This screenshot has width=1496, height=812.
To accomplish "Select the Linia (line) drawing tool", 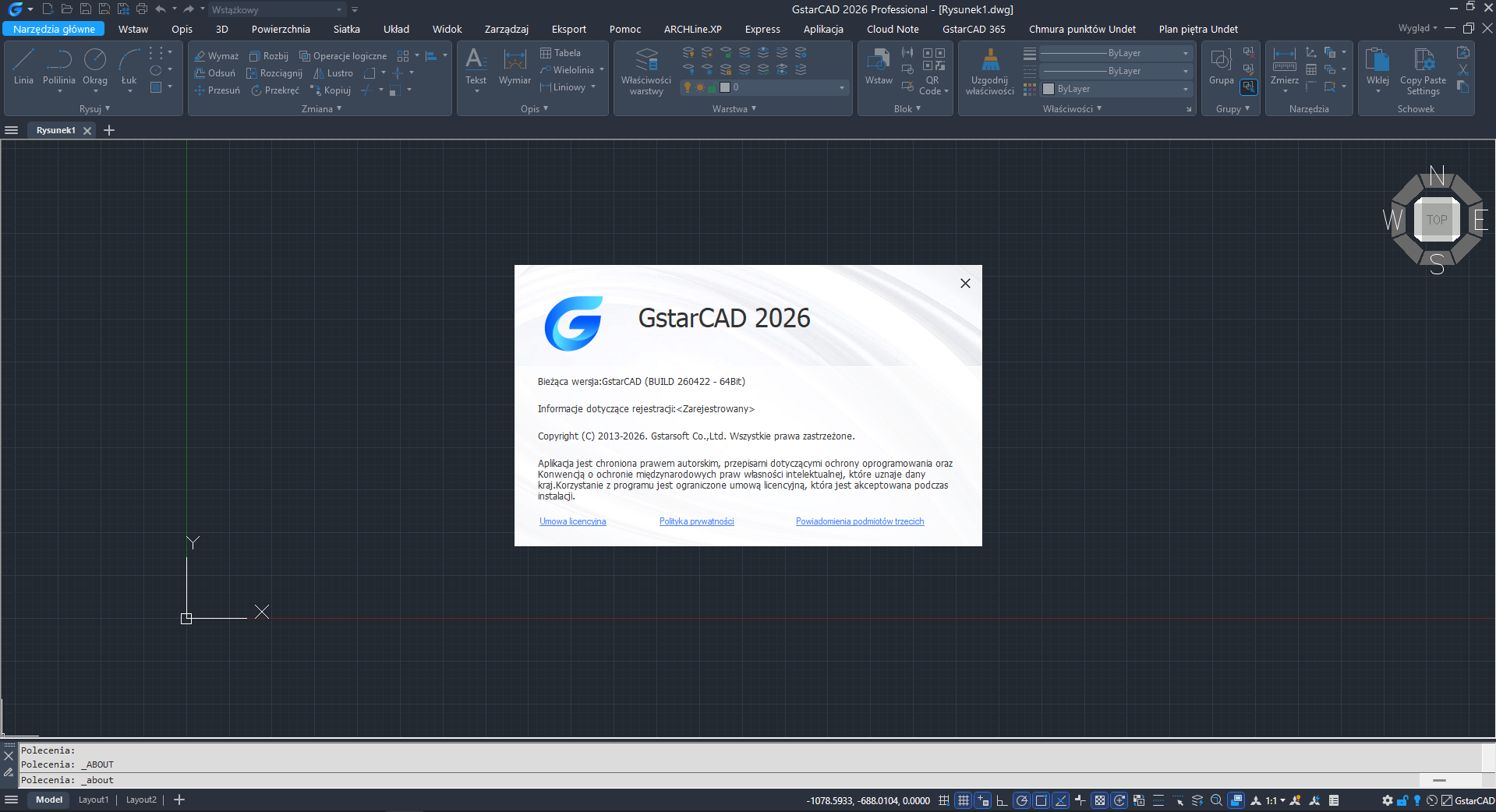I will (x=23, y=67).
